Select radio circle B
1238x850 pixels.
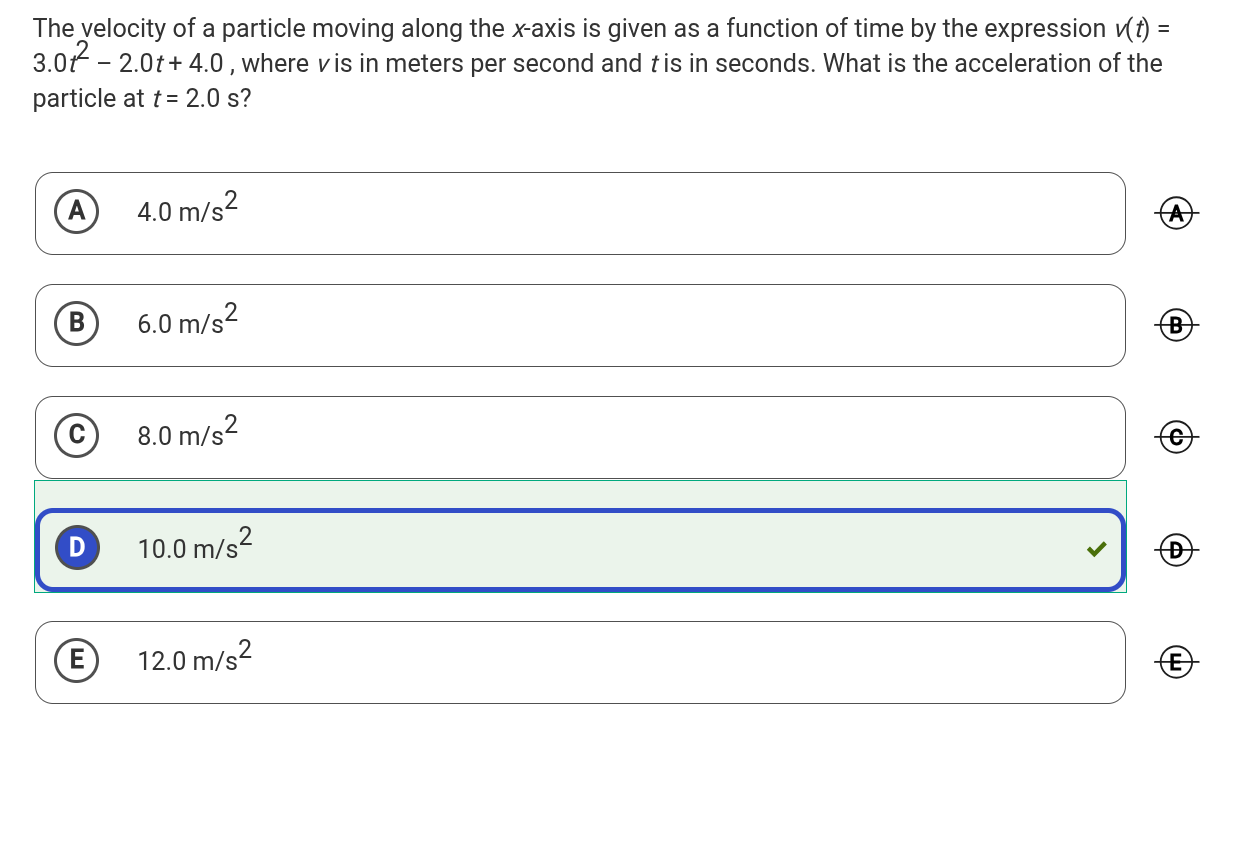point(77,324)
